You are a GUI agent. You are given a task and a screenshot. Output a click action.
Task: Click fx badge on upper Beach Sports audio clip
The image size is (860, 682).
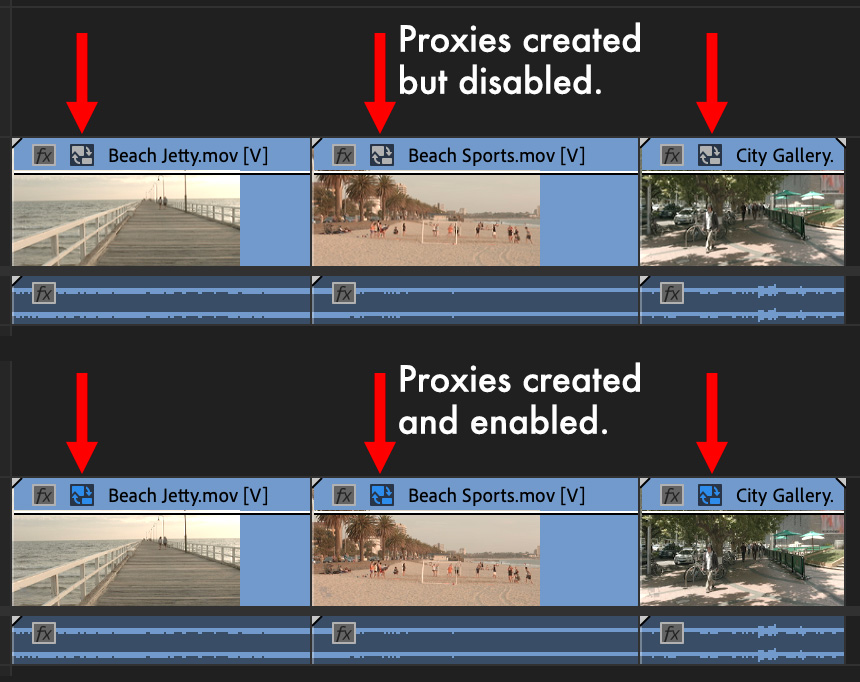[344, 293]
